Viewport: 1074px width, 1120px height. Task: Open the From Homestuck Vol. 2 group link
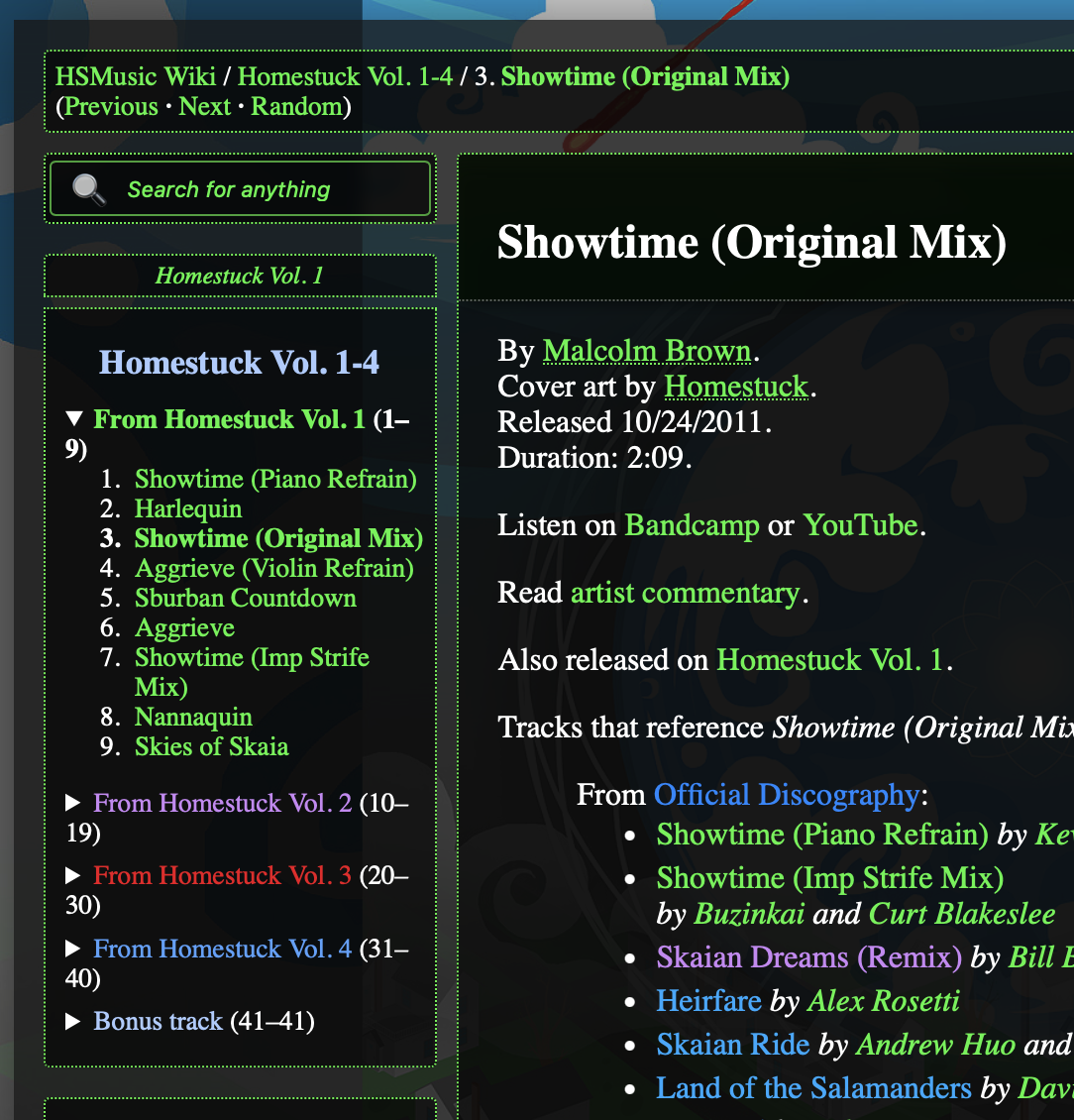(x=223, y=803)
